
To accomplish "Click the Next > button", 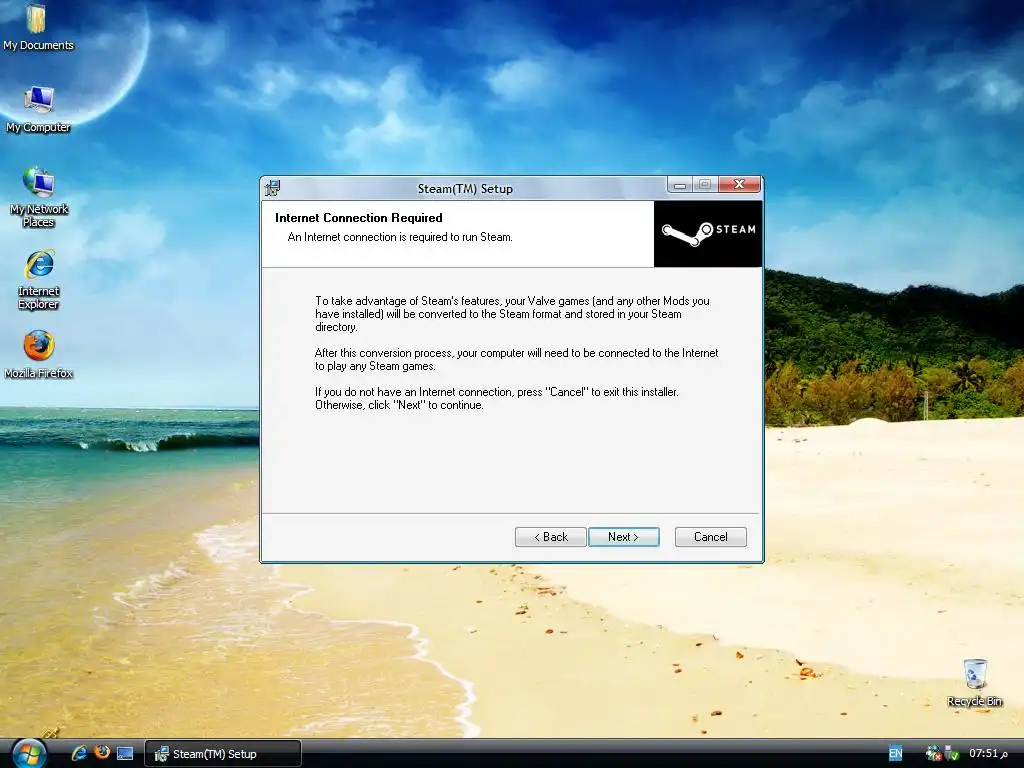I will (624, 537).
